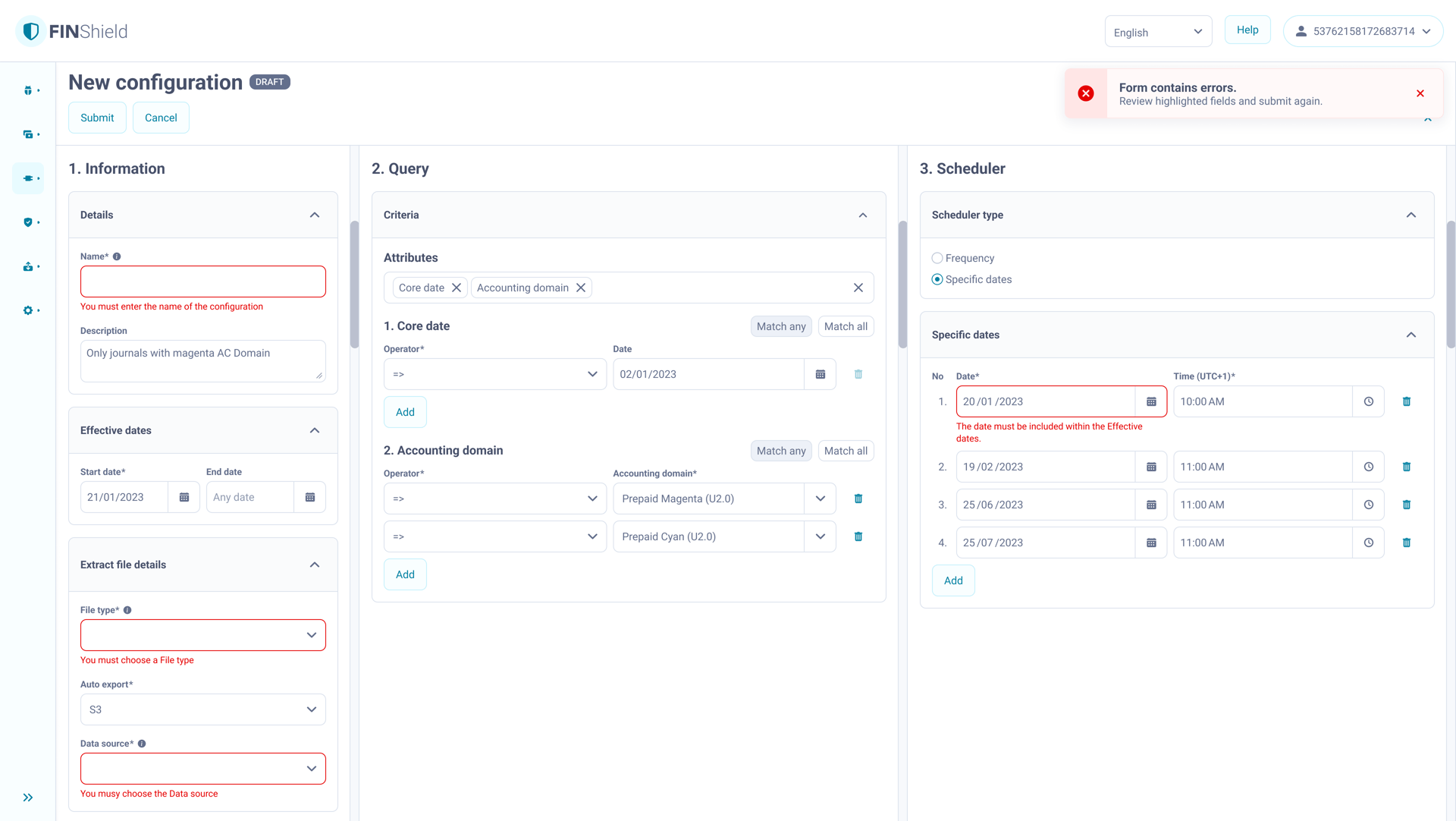The width and height of the screenshot is (1456, 821).
Task: Remove the Core date attribute chip
Action: 457,288
